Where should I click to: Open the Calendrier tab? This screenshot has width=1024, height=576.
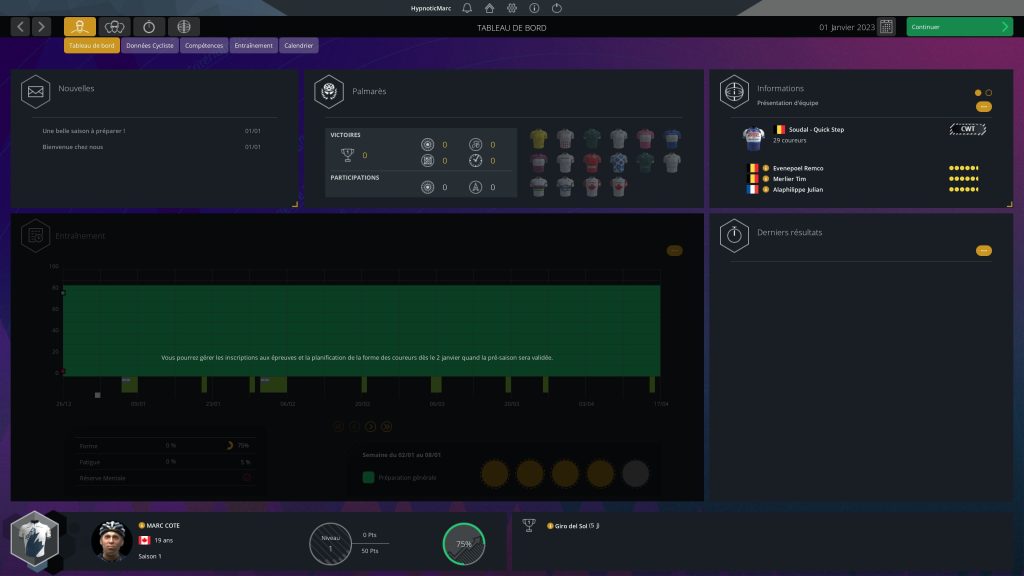pos(299,45)
